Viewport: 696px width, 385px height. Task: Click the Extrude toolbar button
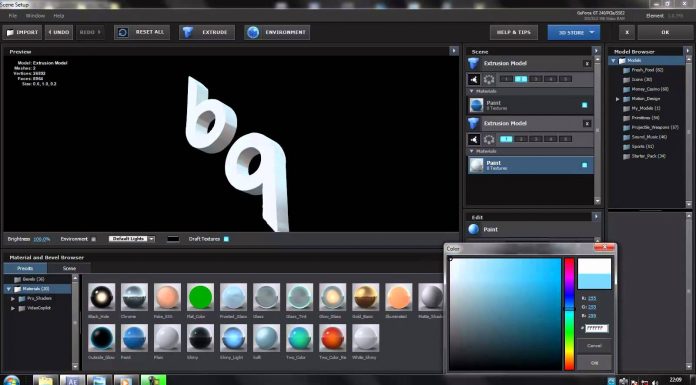click(x=207, y=32)
